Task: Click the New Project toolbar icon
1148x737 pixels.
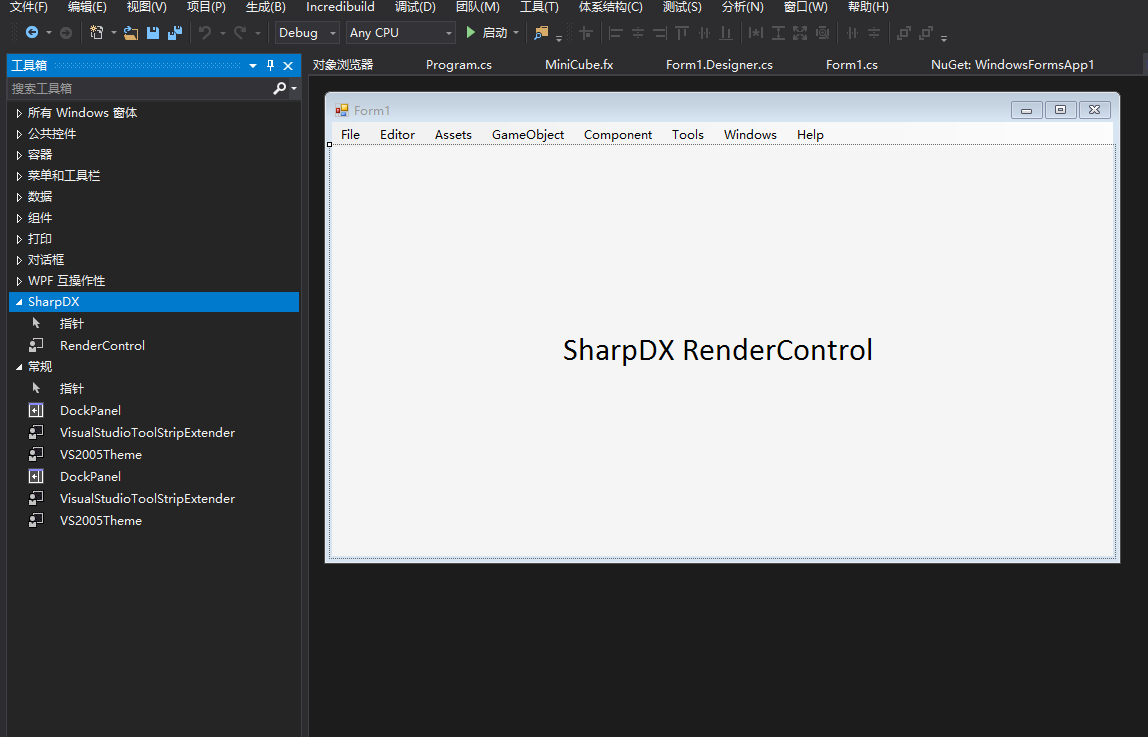Action: [x=96, y=32]
